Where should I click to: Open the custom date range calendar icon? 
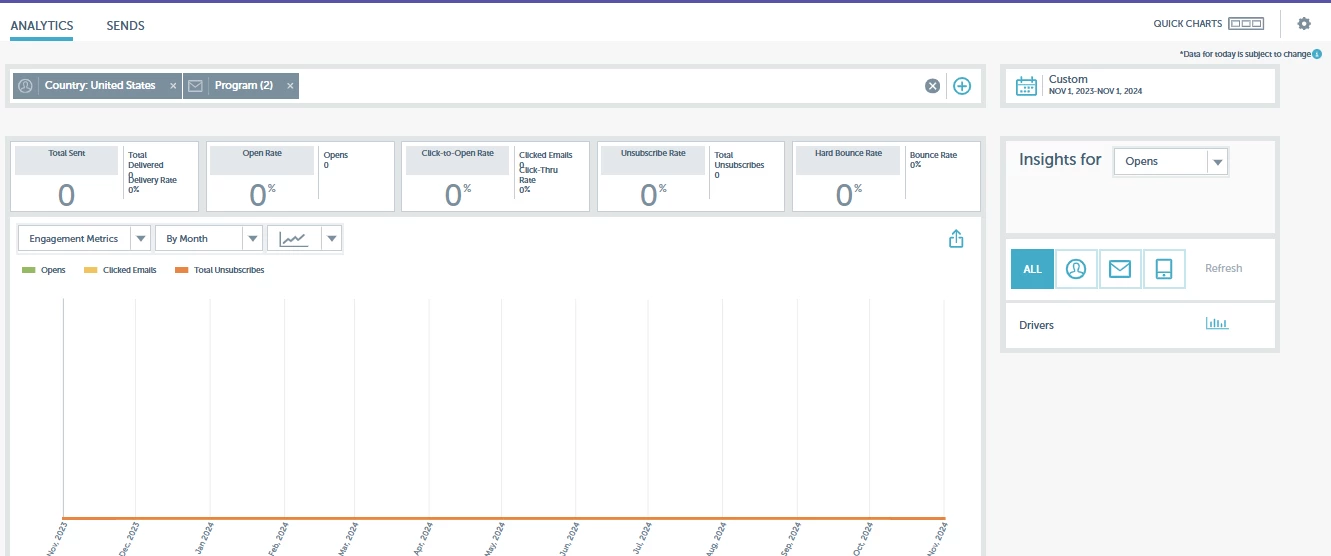click(x=1026, y=86)
